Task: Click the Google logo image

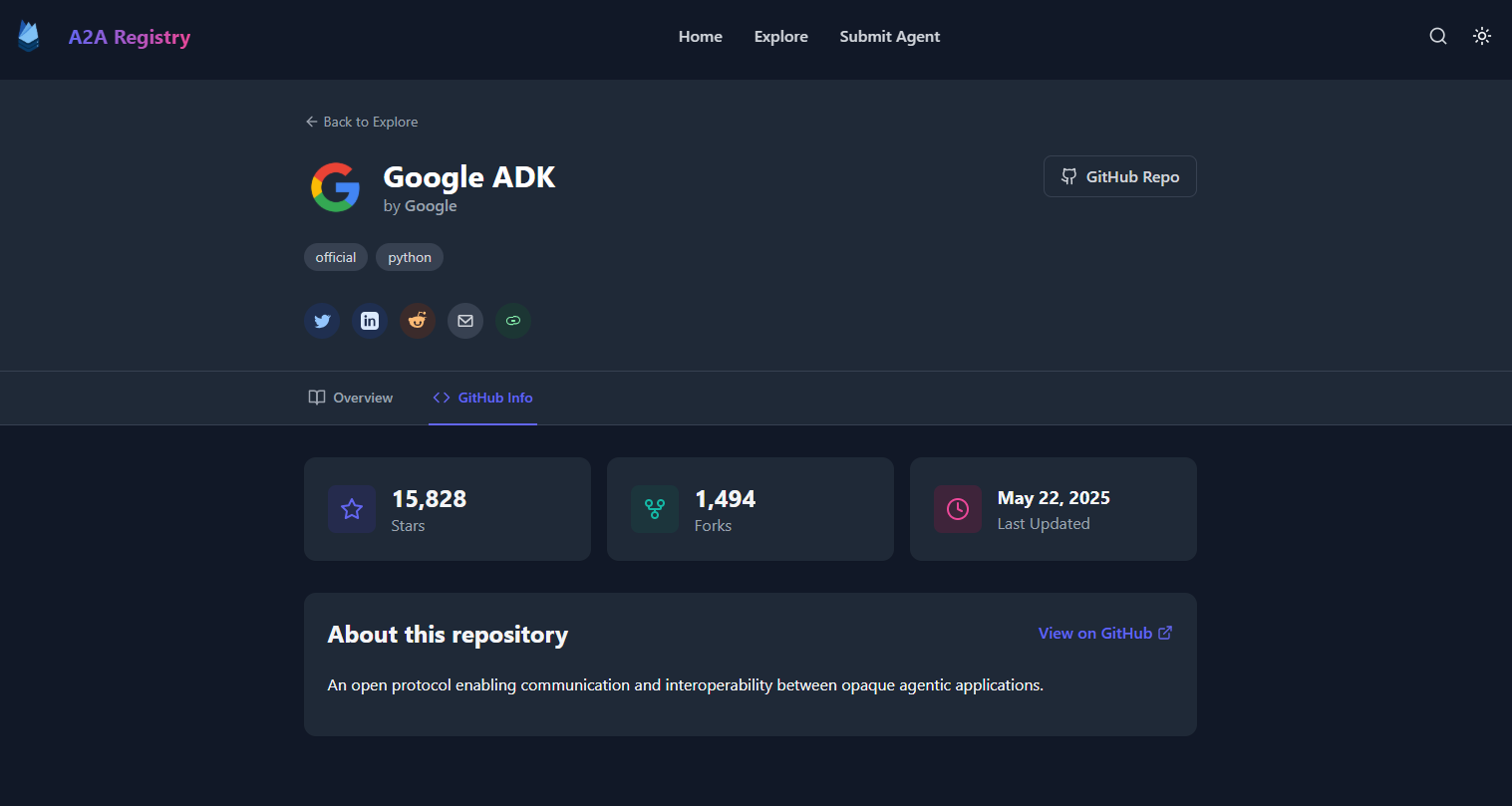Action: [x=336, y=187]
